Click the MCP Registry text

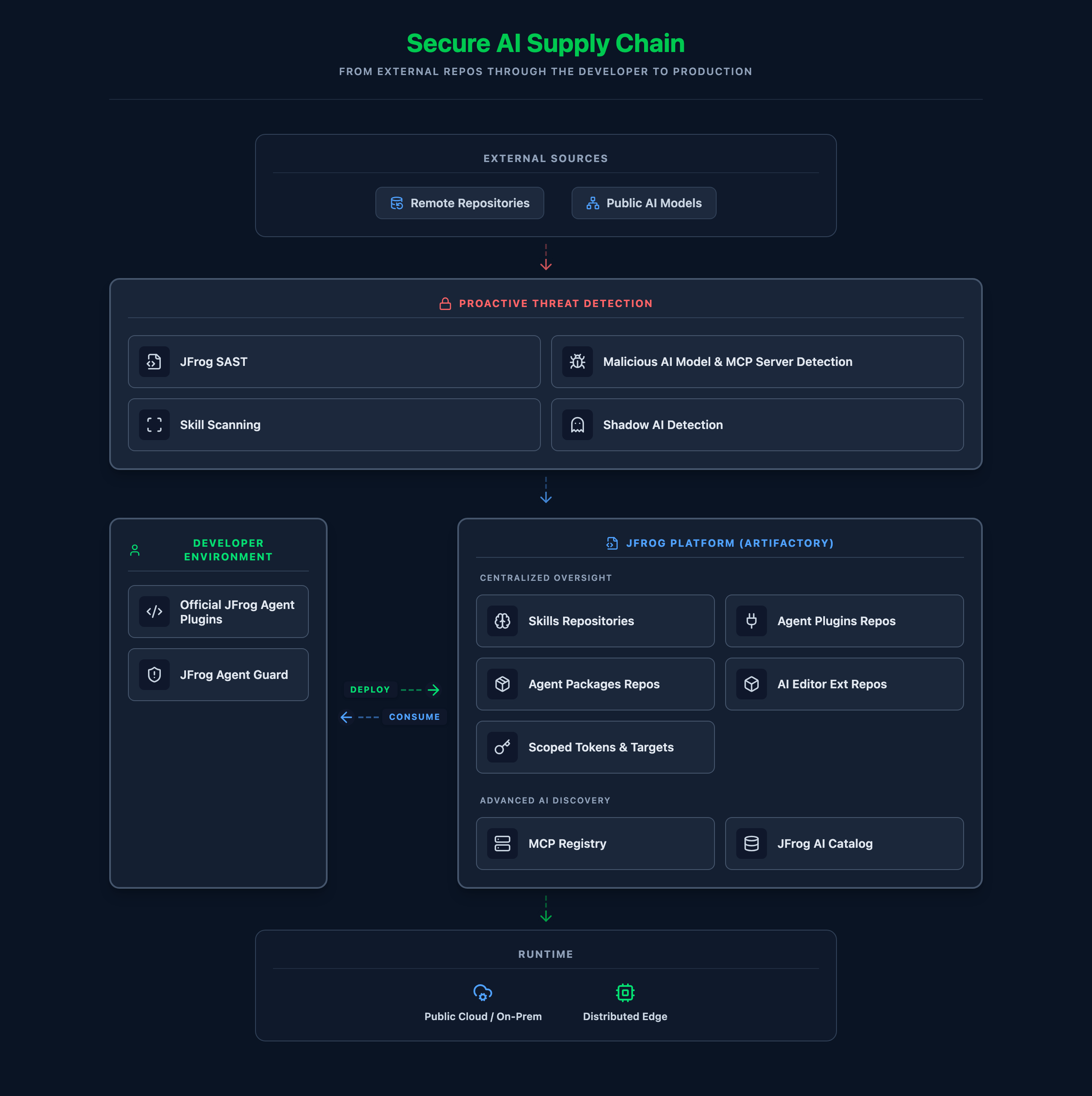568,844
